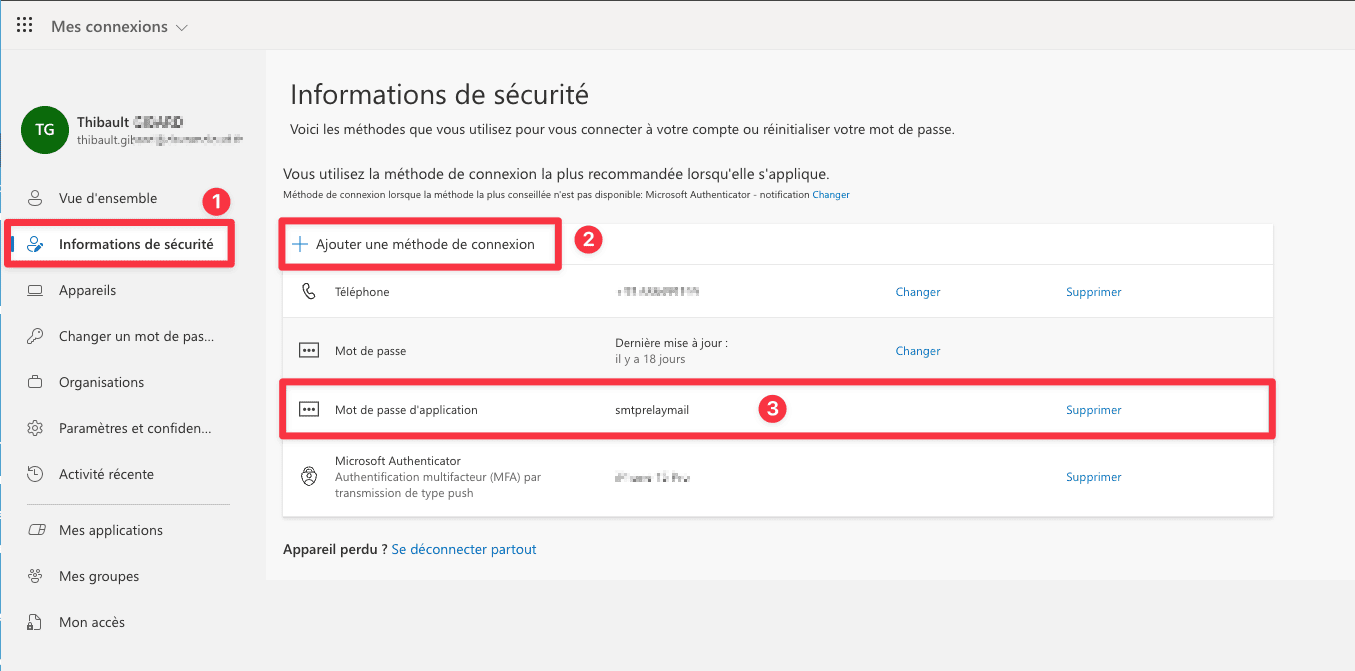Viewport: 1355px width, 671px height.
Task: Click the Téléphone row label
Action: (362, 292)
